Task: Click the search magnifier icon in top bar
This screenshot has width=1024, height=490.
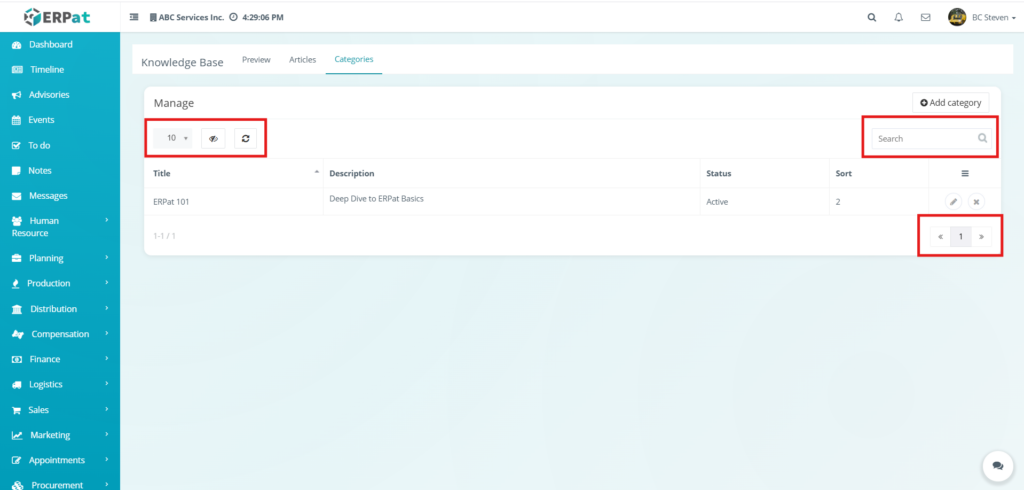Action: (x=871, y=17)
